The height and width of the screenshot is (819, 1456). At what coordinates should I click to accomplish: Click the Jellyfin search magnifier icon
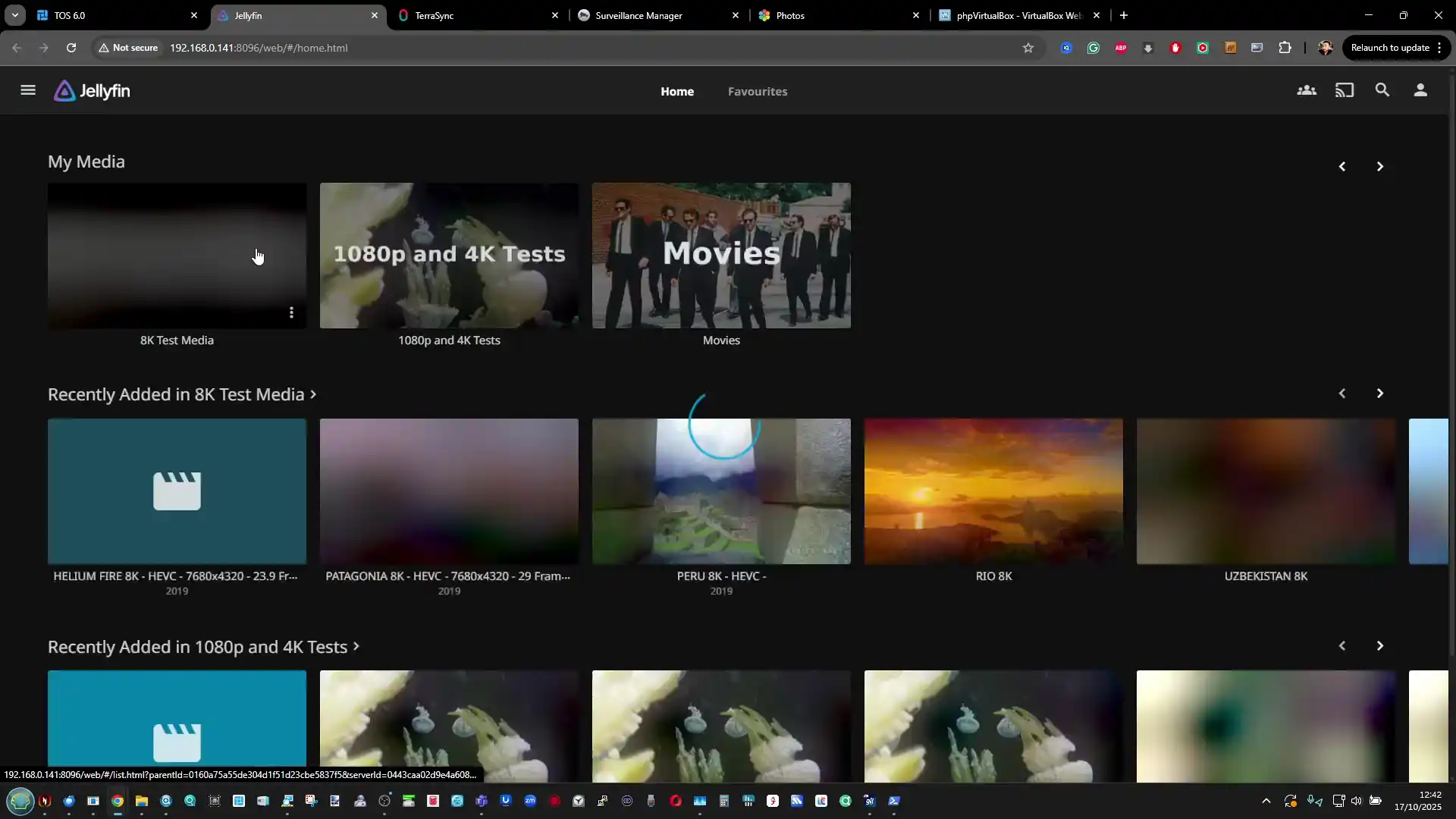click(x=1382, y=90)
